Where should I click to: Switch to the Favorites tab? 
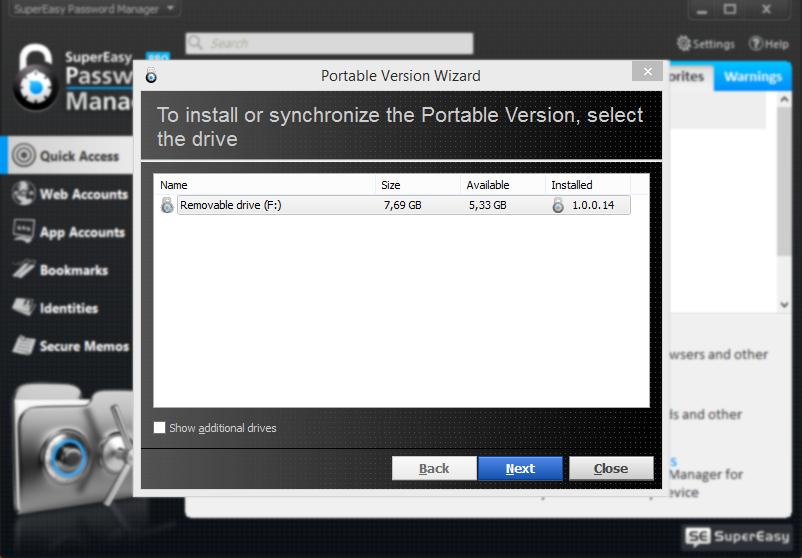(686, 77)
